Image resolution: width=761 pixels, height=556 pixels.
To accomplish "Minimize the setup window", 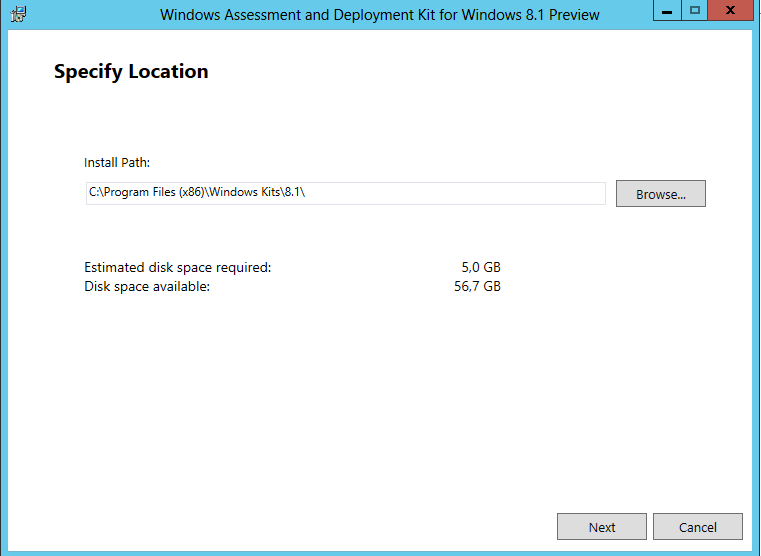I will point(667,10).
